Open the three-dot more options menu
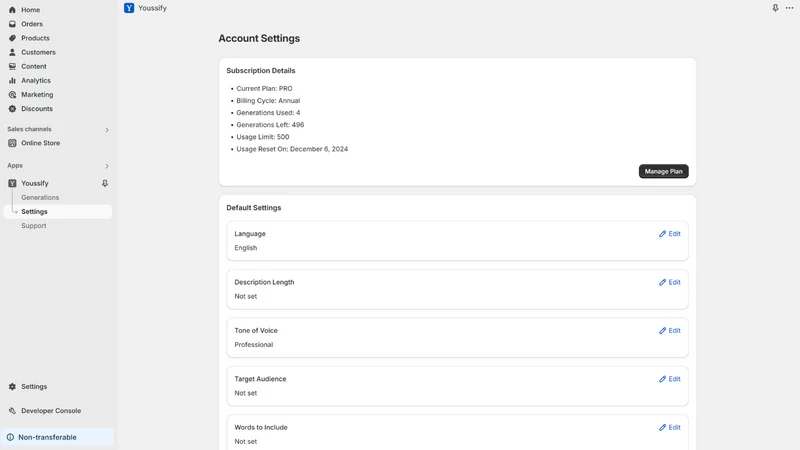Viewport: 800px width, 450px height. click(789, 8)
